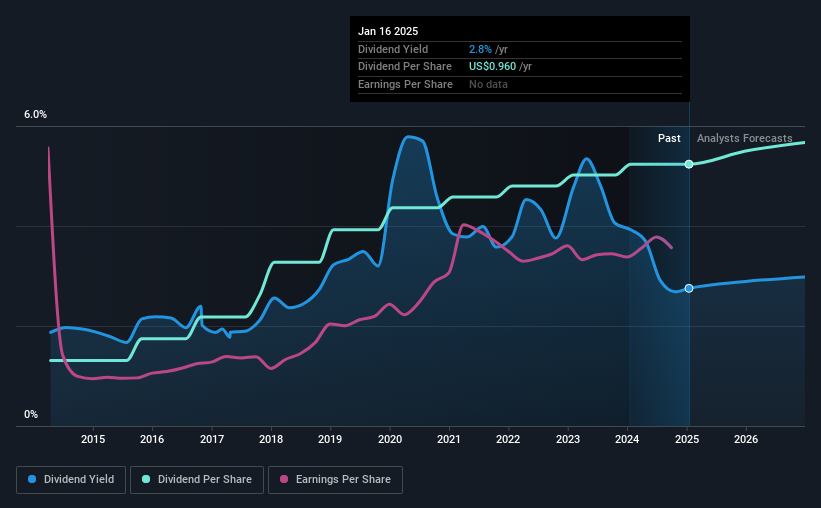The image size is (821, 508).
Task: Click the 2016 x-axis label
Action: pos(152,439)
